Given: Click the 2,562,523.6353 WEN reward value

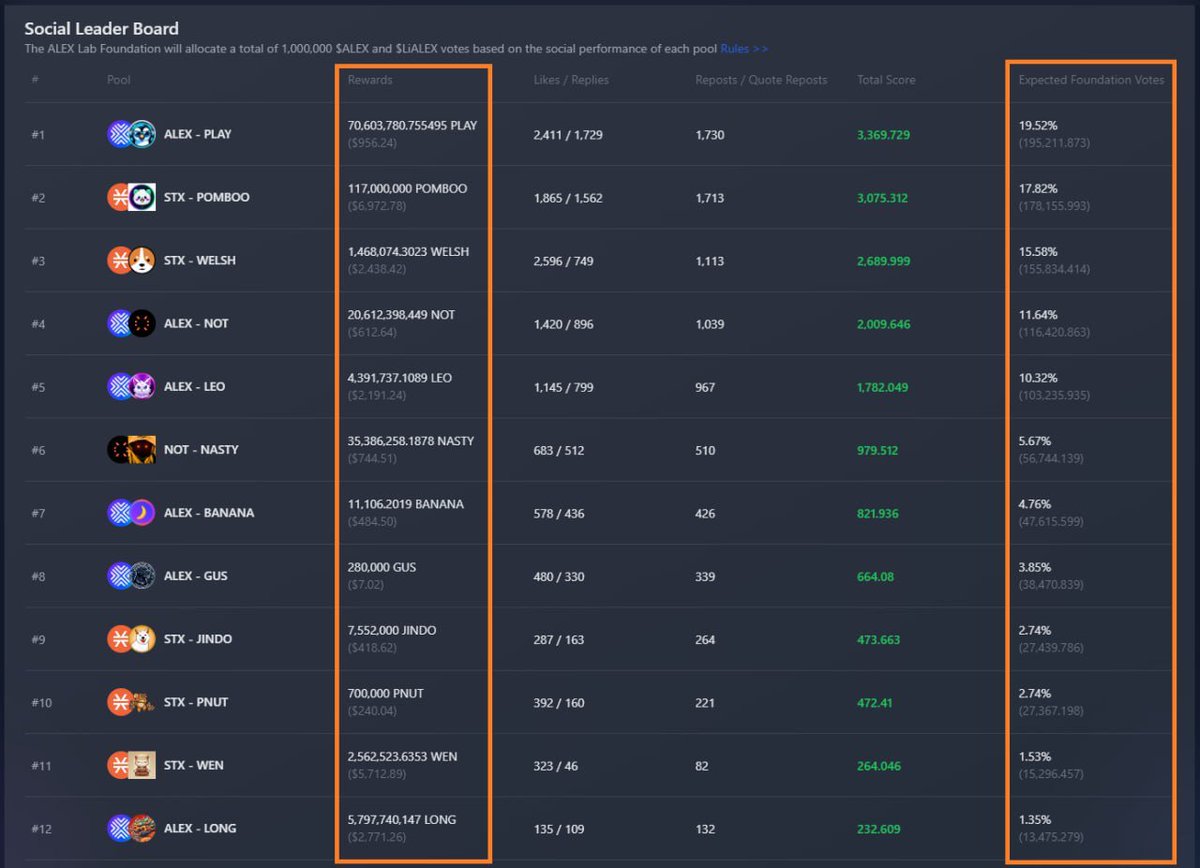Looking at the screenshot, I should [x=402, y=756].
